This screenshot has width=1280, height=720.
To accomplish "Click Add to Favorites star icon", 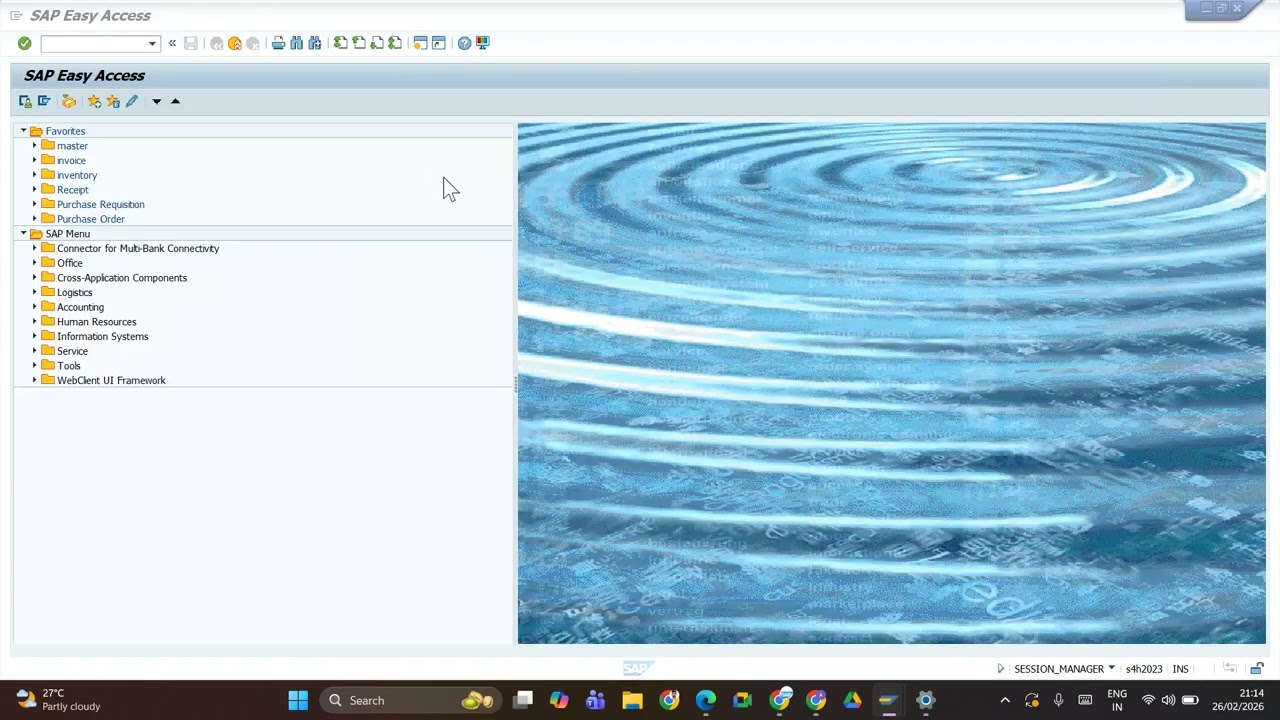I will (x=94, y=101).
